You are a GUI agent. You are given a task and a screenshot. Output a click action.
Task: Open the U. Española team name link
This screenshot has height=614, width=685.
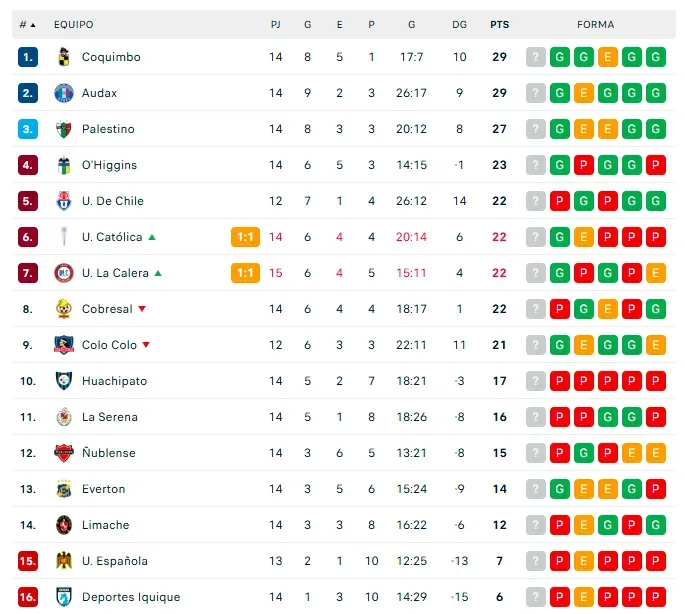tap(114, 561)
